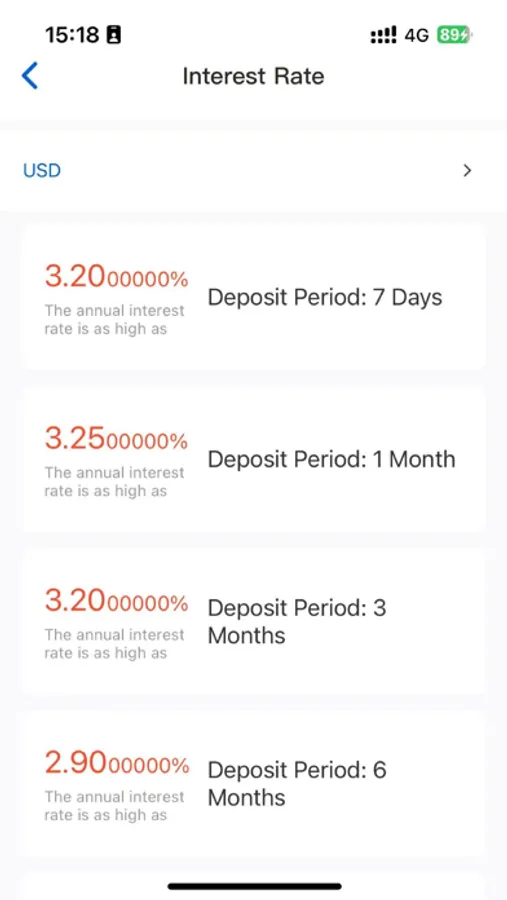Tap the ID card status icon
Viewport: 507px width, 900px height.
114,36
